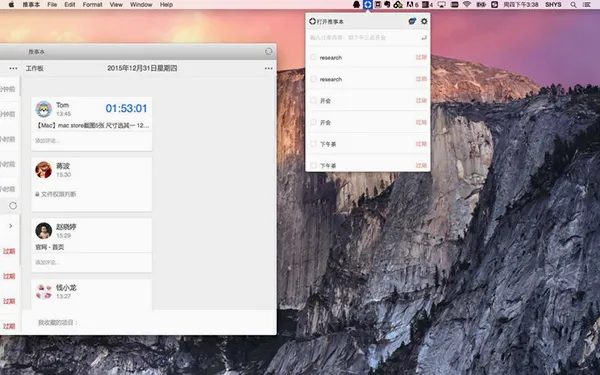Click 钱小龙's avatar picture
The image size is (600, 375).
point(44,292)
